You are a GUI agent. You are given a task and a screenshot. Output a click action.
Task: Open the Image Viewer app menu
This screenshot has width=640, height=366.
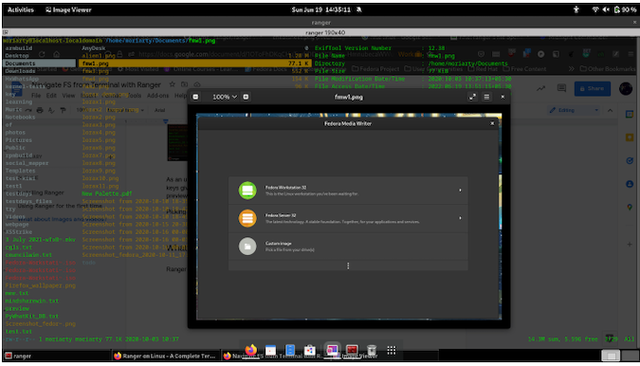[x=68, y=10]
